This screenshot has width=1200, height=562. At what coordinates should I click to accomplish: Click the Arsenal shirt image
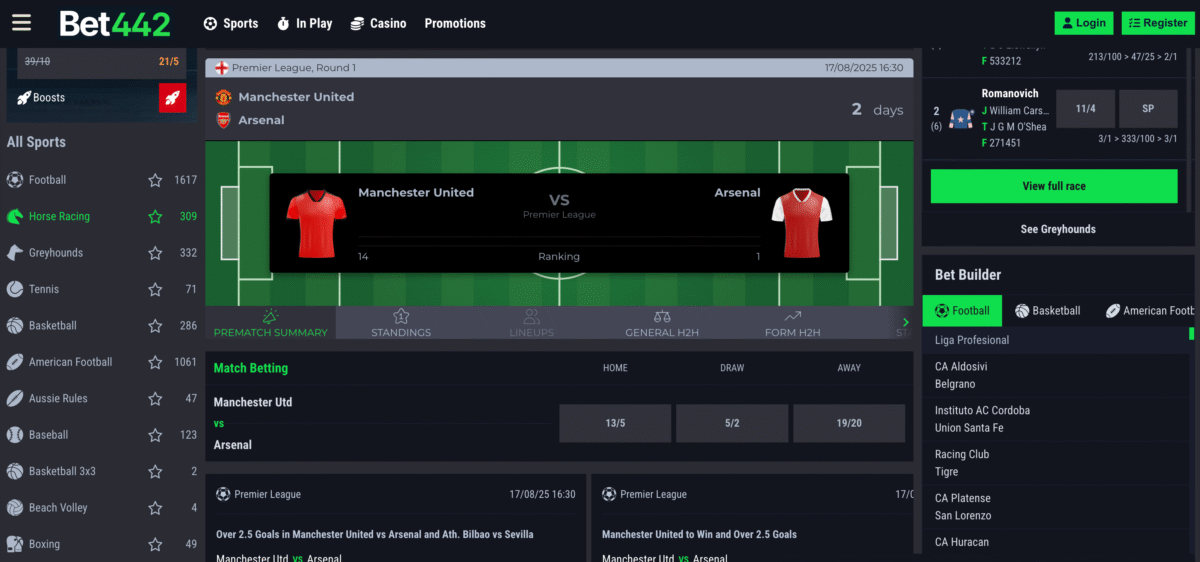click(x=802, y=222)
